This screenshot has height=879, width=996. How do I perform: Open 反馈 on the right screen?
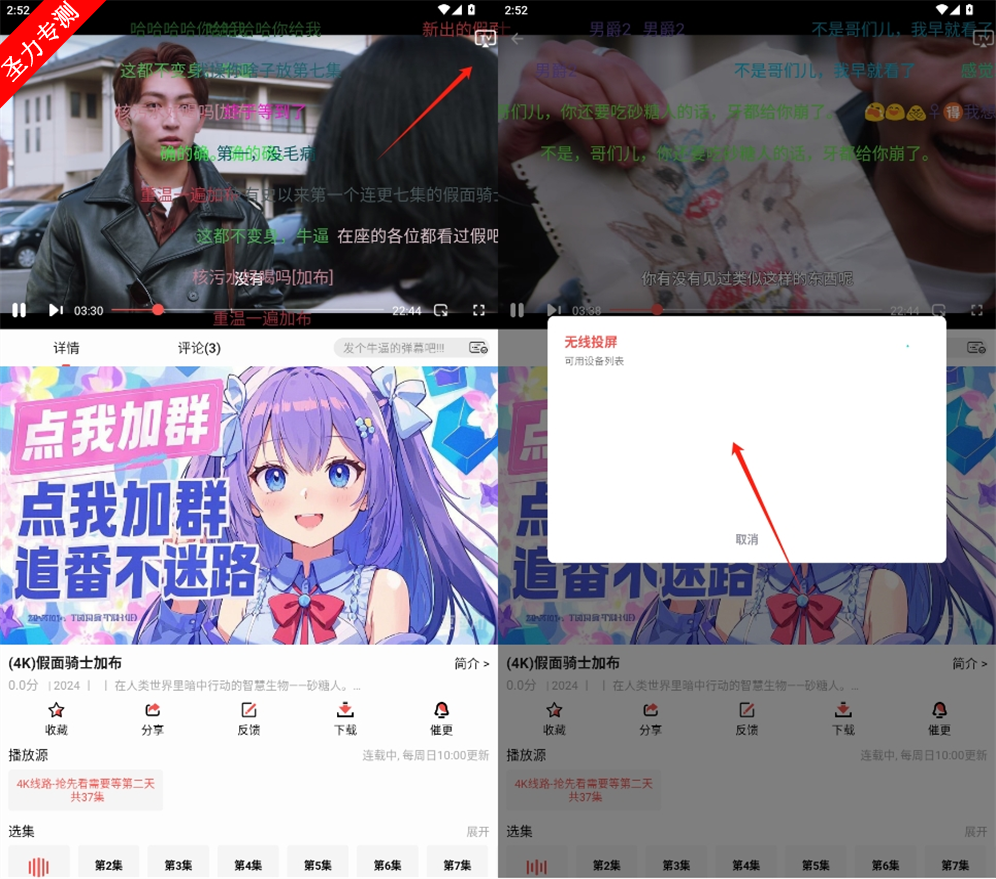tap(746, 718)
